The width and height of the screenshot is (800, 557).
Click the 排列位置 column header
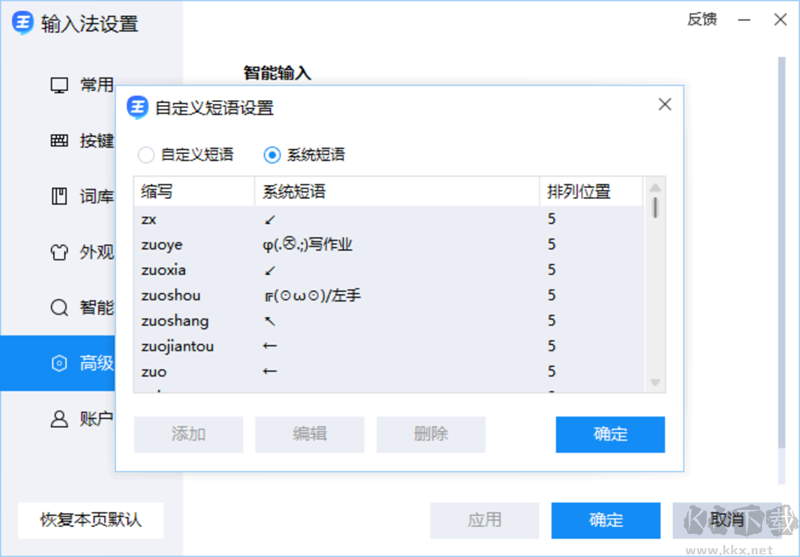pyautogui.click(x=591, y=192)
